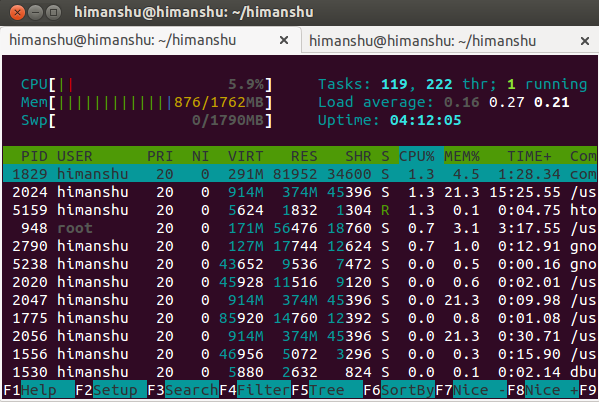Viewport: 599px width, 402px height.
Task: Sort by the MEM% column header
Action: point(462,156)
